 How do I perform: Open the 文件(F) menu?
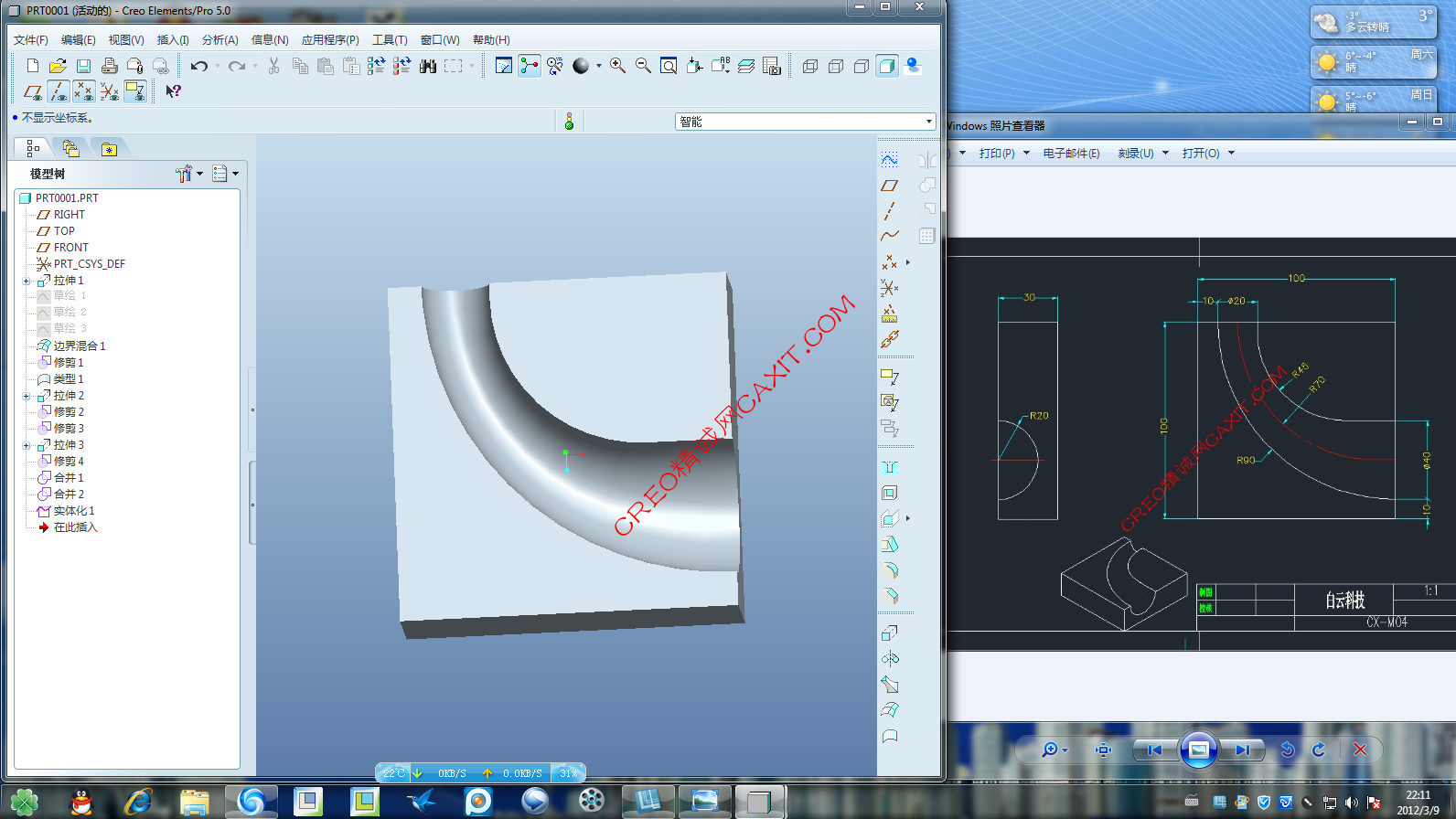(x=31, y=39)
